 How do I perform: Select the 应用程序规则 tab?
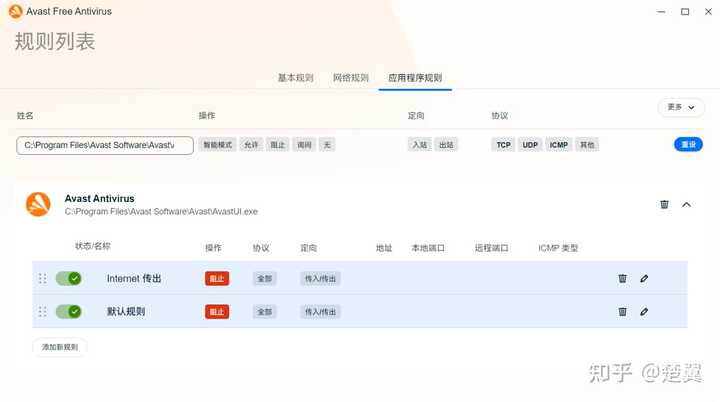click(x=415, y=78)
